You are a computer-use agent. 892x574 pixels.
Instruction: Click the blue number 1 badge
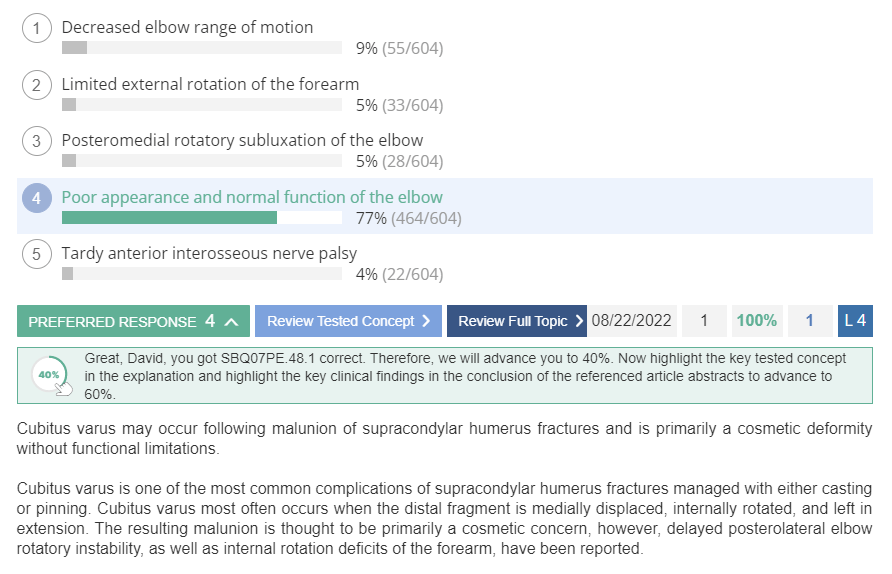point(810,321)
